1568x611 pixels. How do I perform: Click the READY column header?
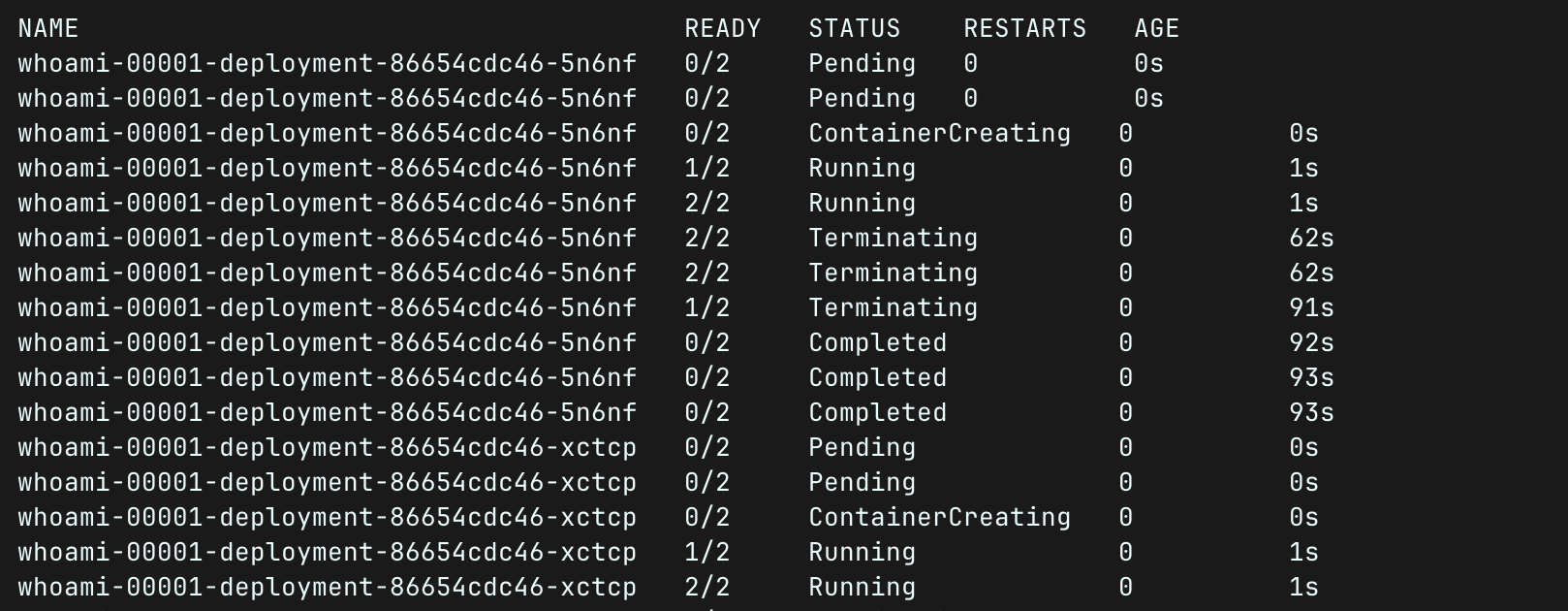[722, 29]
